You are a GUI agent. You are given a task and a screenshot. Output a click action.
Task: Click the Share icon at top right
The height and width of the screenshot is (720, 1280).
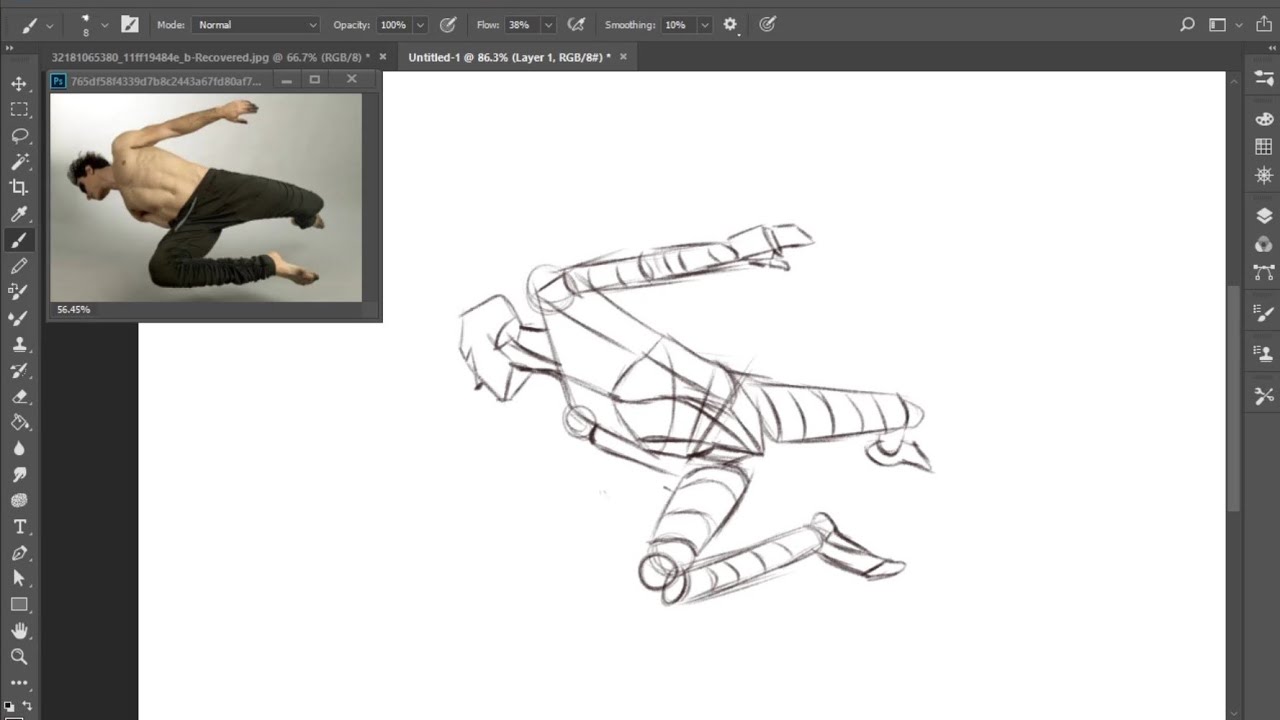coord(1266,25)
